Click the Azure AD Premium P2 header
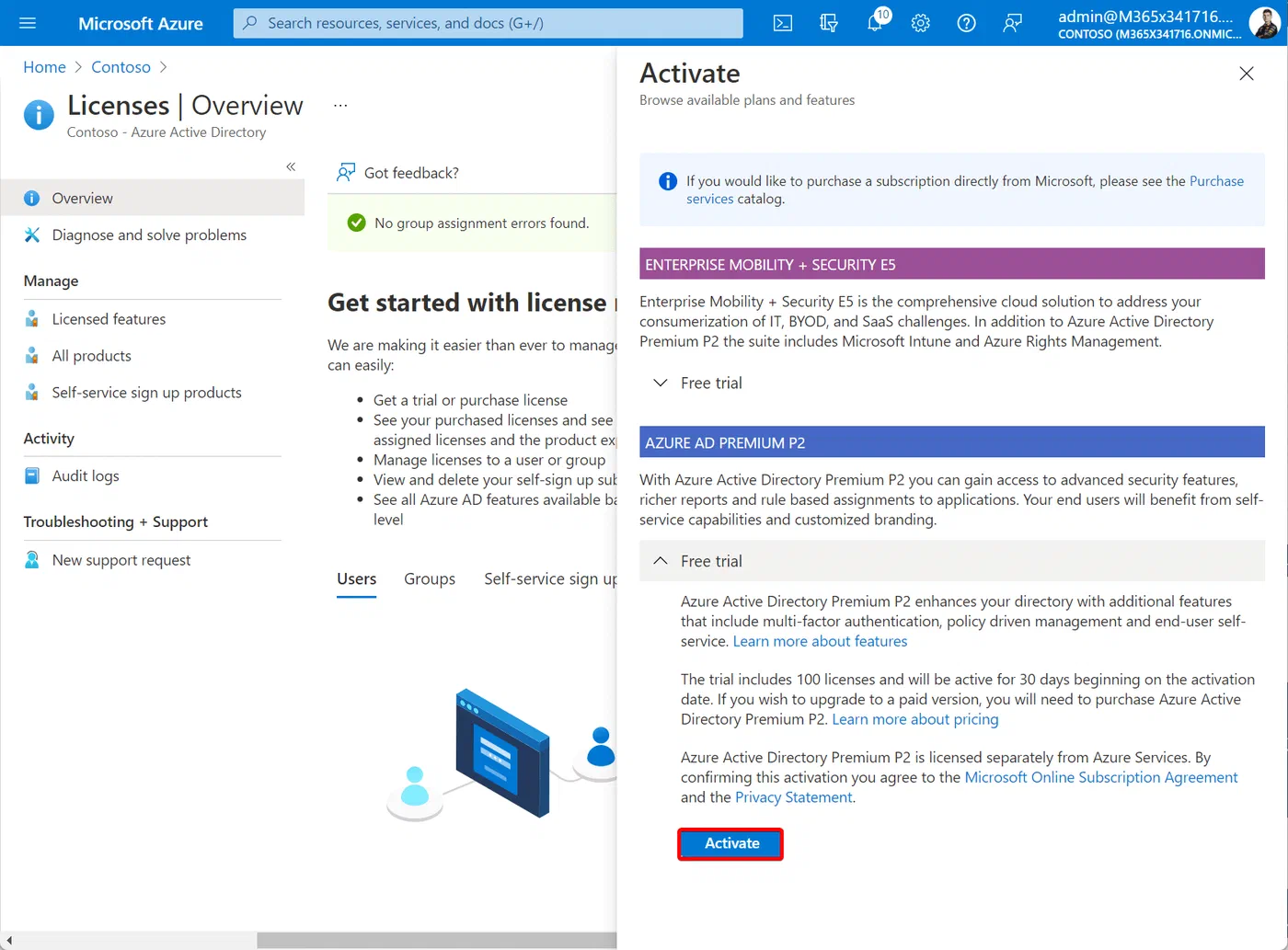Image resolution: width=1288 pixels, height=950 pixels. tap(952, 442)
